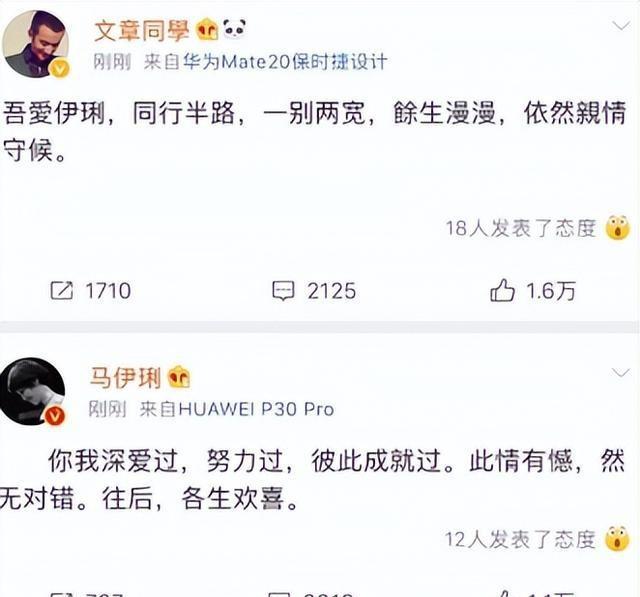Like the post with 1.6万 thumbs-up
Screen dimensions: 640x597
502,291
